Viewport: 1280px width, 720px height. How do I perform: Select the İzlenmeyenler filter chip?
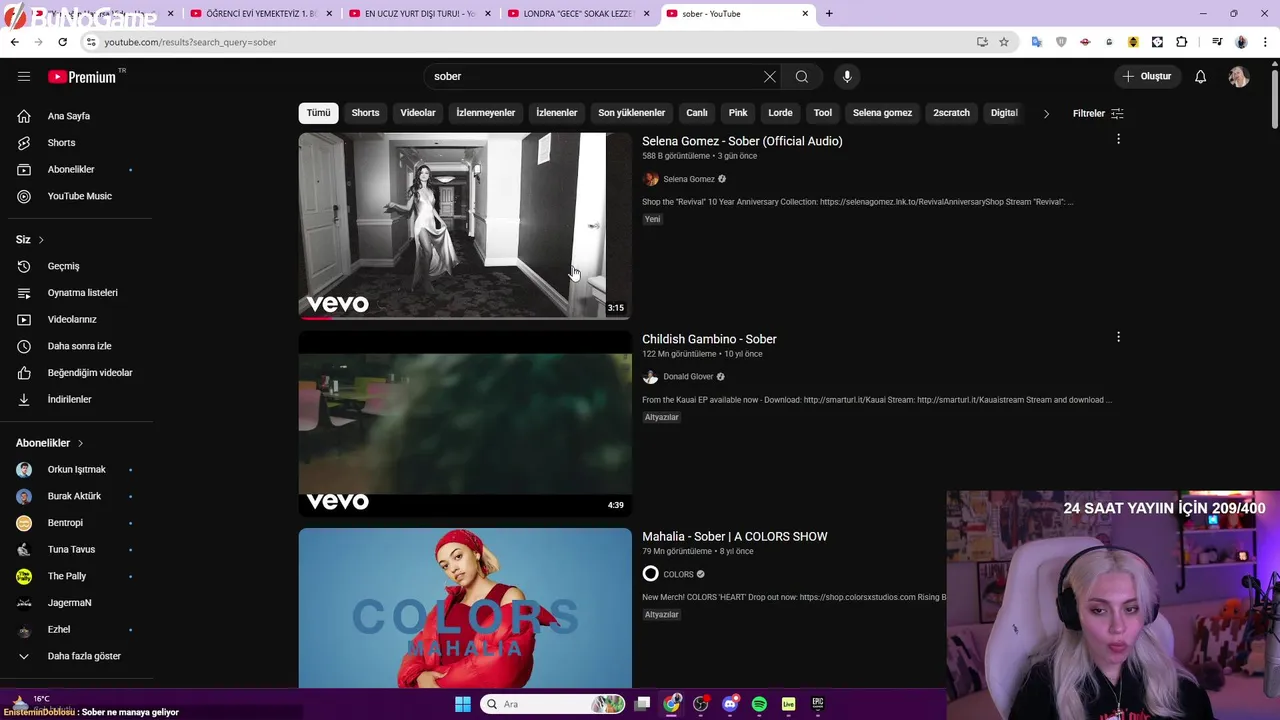[x=486, y=113]
